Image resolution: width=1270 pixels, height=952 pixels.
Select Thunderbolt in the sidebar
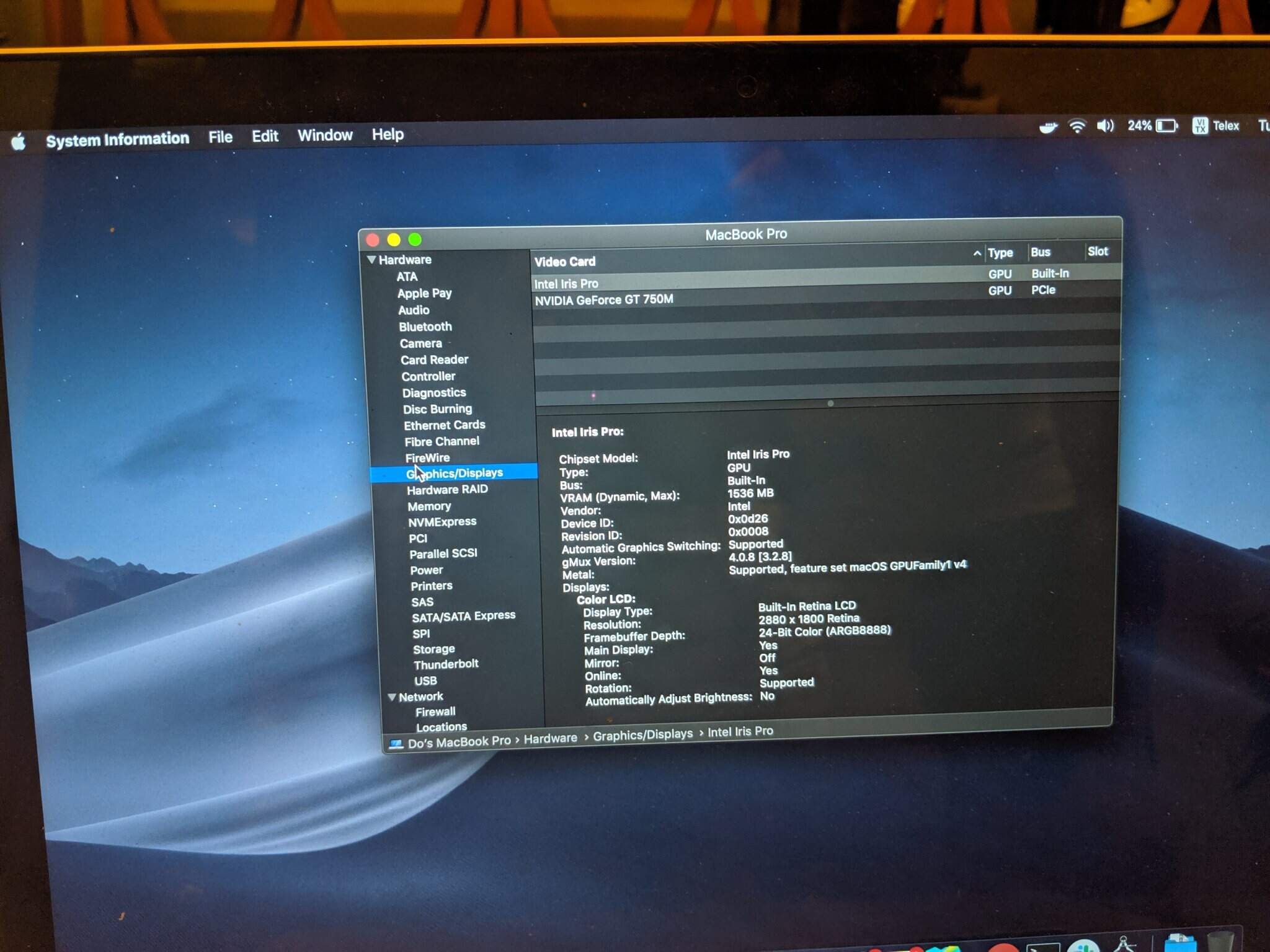446,664
